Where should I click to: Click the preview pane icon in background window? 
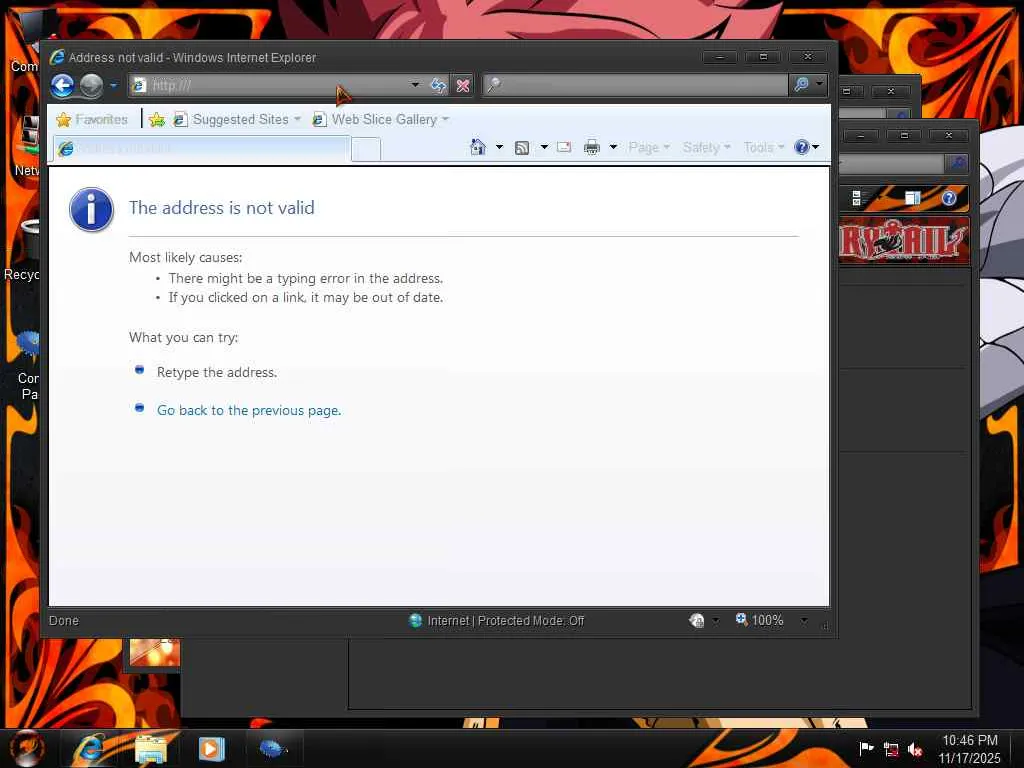pyautogui.click(x=912, y=197)
